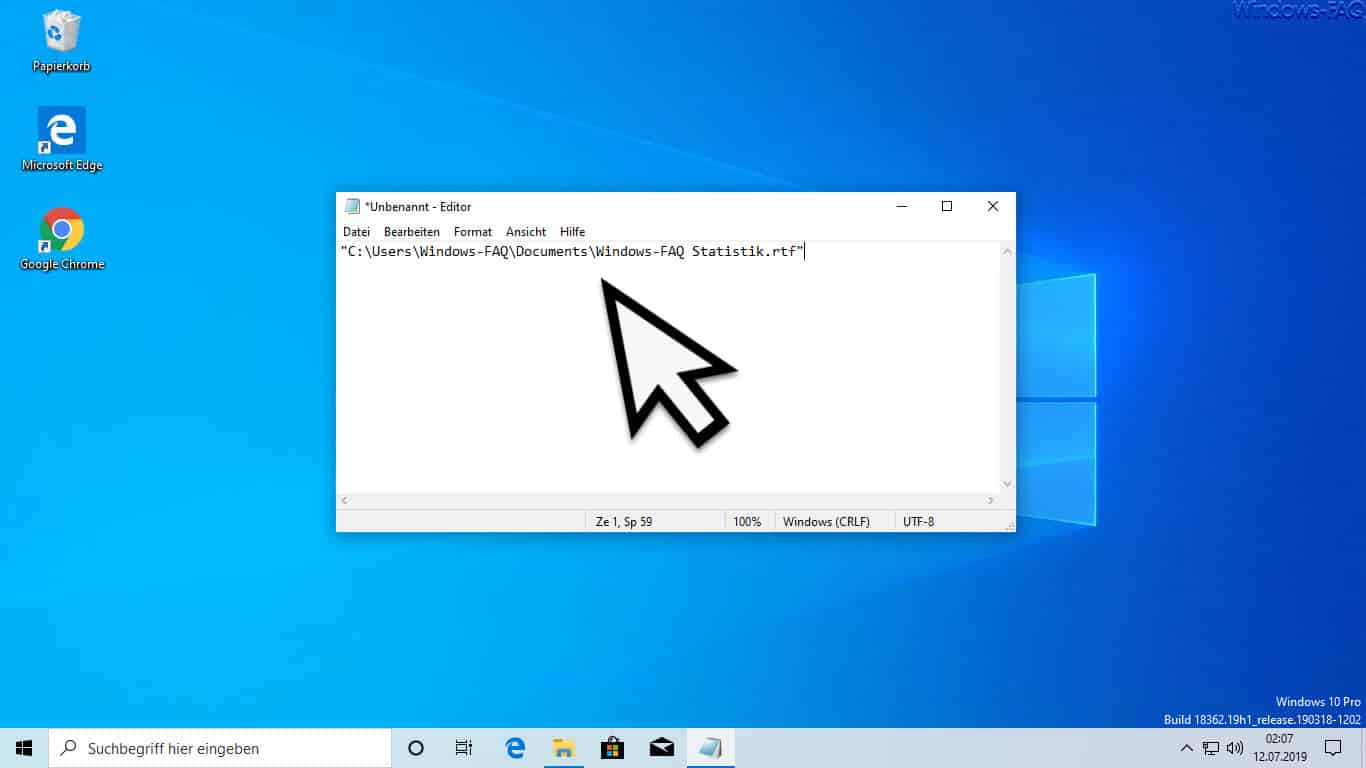Open Task View in the taskbar
The height and width of the screenshot is (768, 1366).
[x=464, y=748]
